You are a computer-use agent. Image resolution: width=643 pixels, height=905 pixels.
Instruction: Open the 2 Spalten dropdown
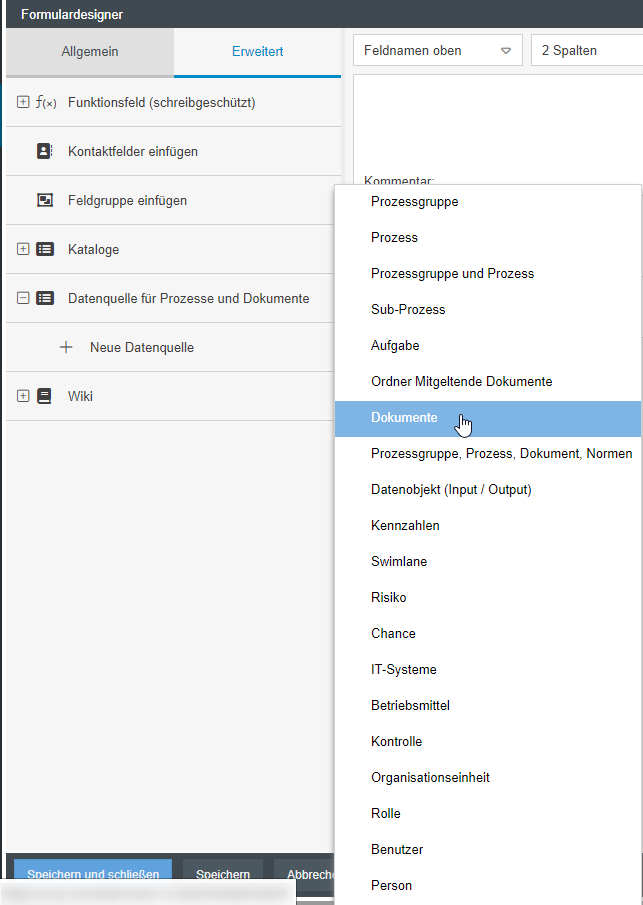coord(587,50)
